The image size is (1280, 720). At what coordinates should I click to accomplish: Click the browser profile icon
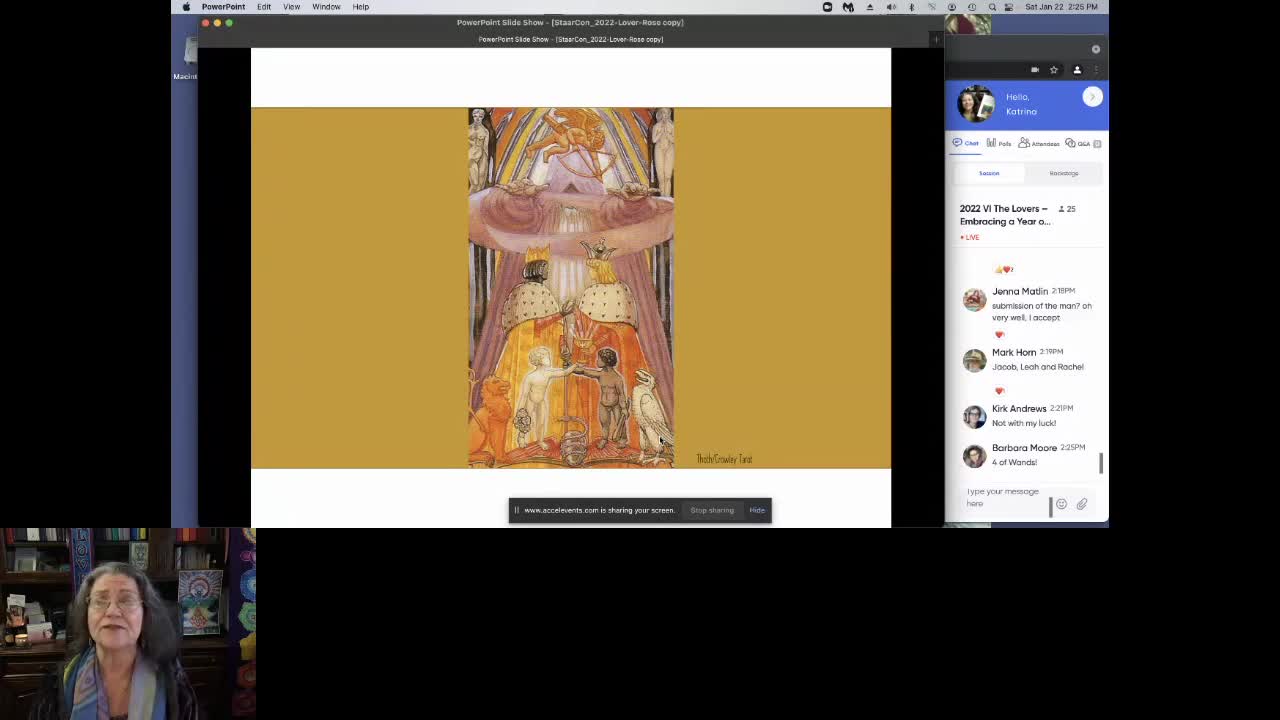point(1077,70)
